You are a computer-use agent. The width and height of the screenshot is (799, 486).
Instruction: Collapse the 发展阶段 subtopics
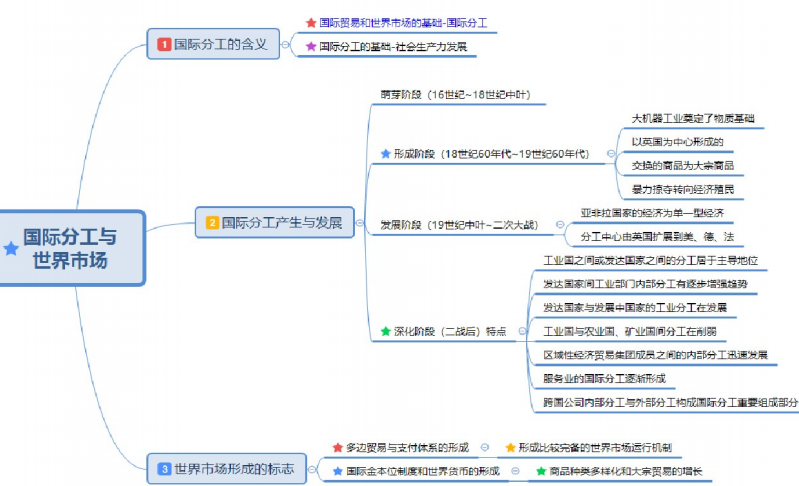click(x=560, y=225)
